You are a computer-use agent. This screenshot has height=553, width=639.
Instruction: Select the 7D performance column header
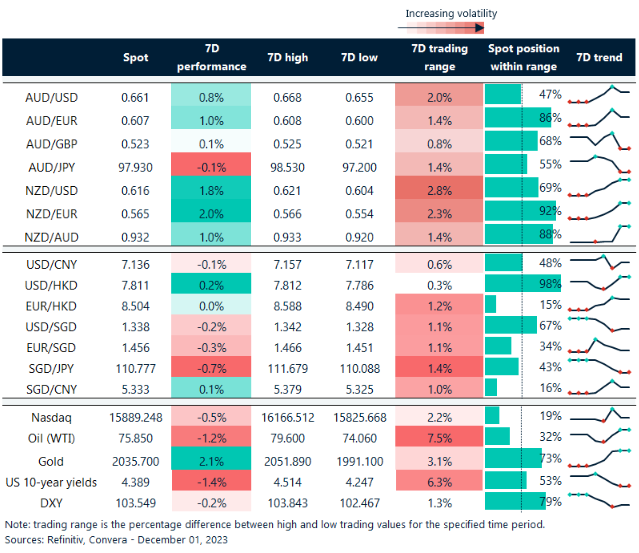click(211, 57)
